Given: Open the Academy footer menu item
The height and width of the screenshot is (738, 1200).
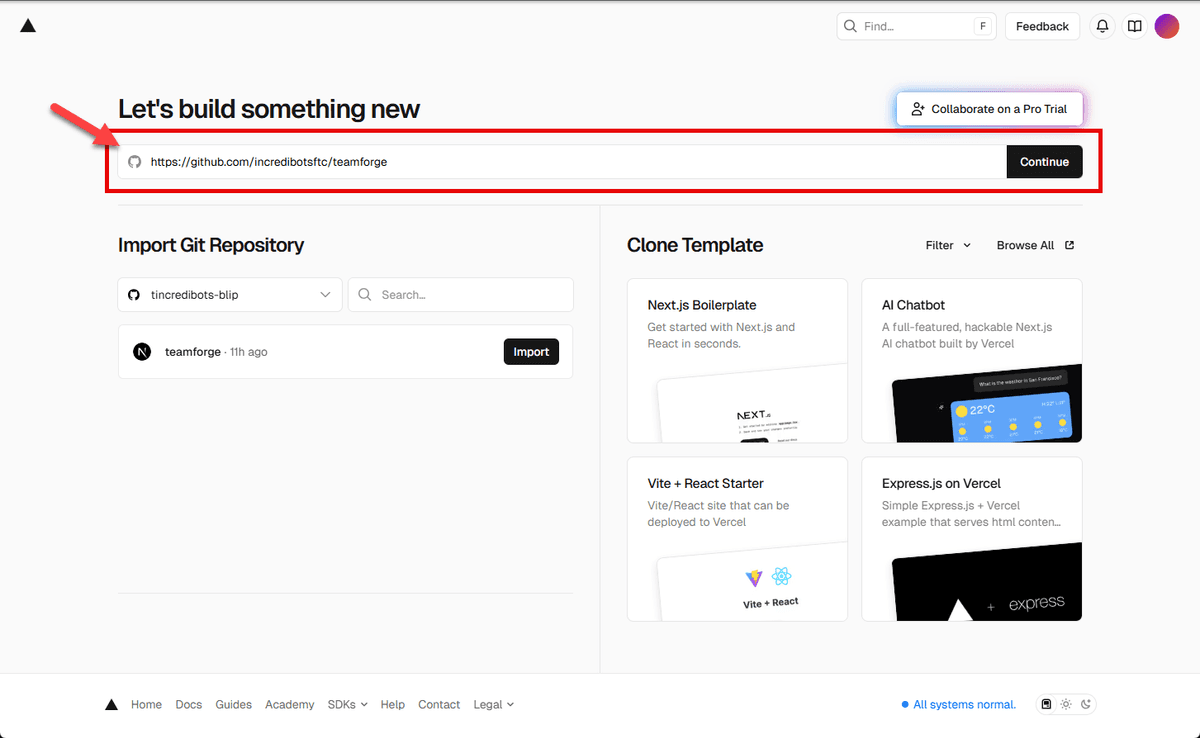Looking at the screenshot, I should [x=289, y=704].
